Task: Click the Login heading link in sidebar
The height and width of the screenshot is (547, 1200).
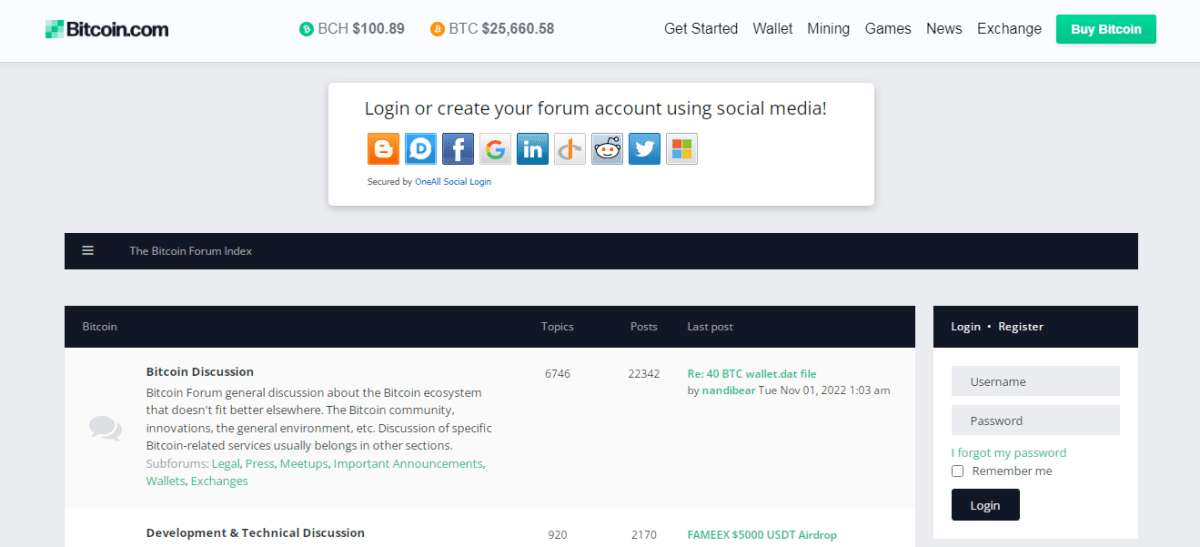Action: (x=966, y=327)
